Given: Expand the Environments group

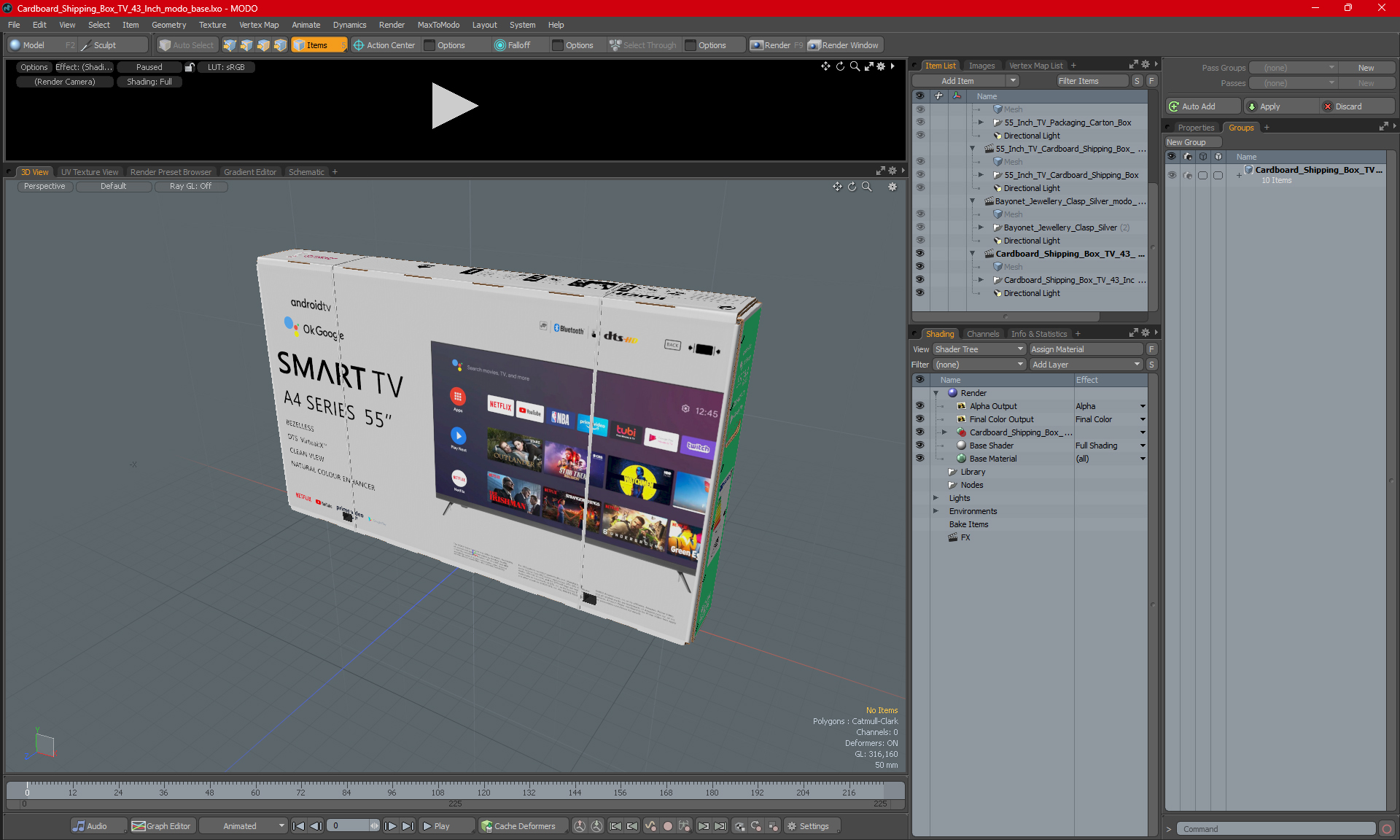Looking at the screenshot, I should click(936, 511).
